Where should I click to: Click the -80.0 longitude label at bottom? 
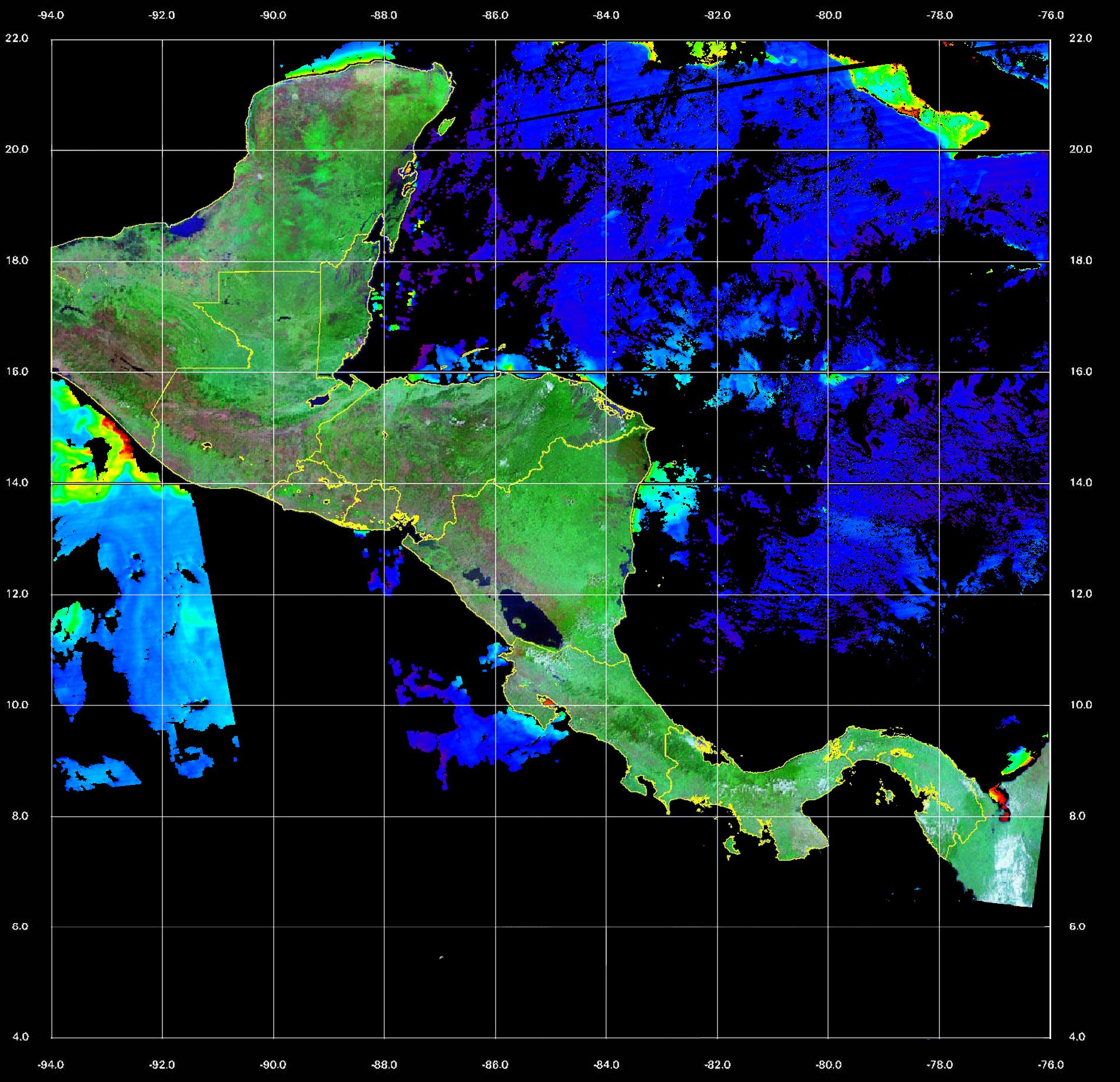828,1065
